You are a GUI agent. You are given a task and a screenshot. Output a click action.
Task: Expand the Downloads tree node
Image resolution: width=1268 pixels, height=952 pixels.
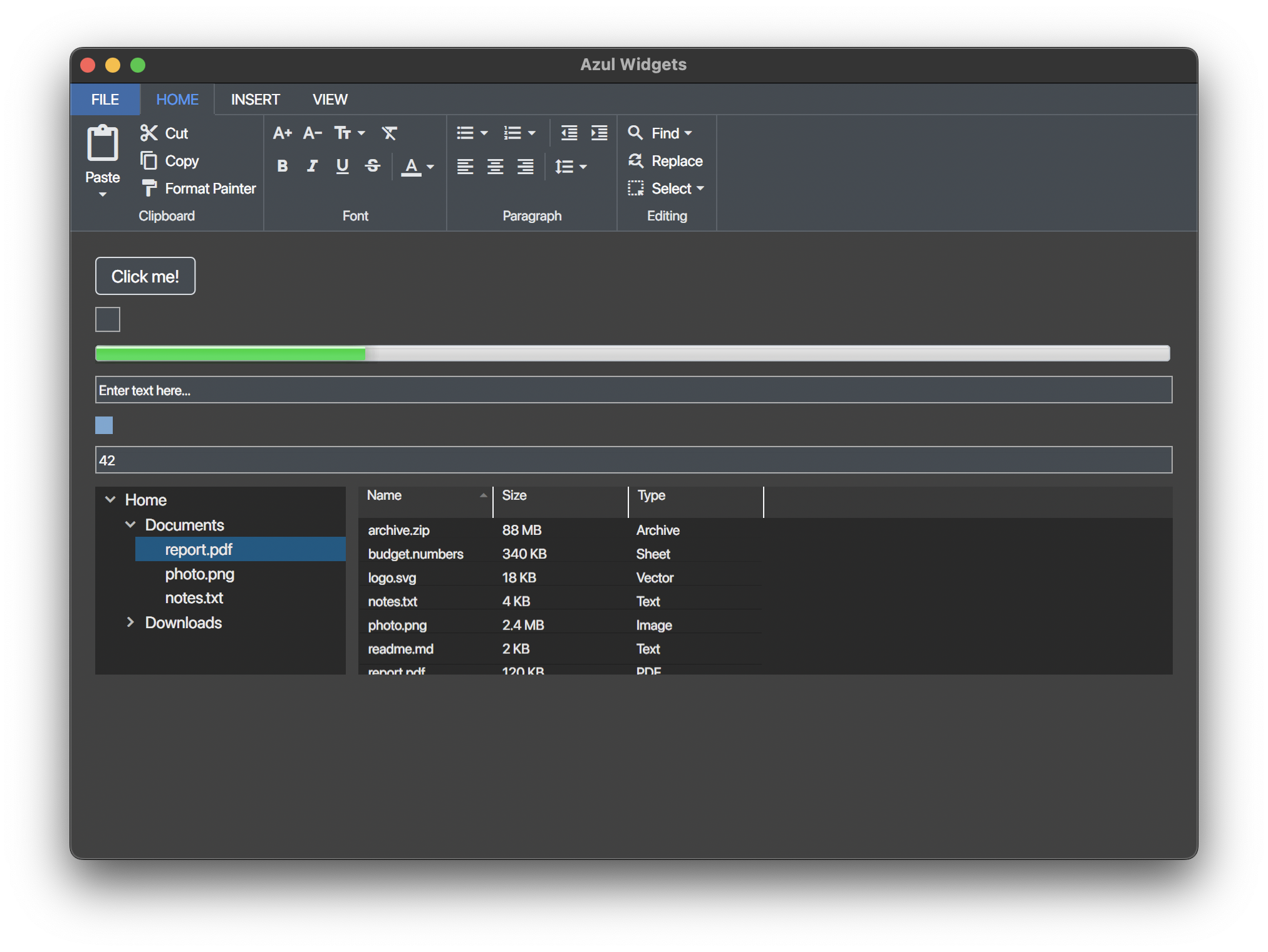click(x=130, y=622)
